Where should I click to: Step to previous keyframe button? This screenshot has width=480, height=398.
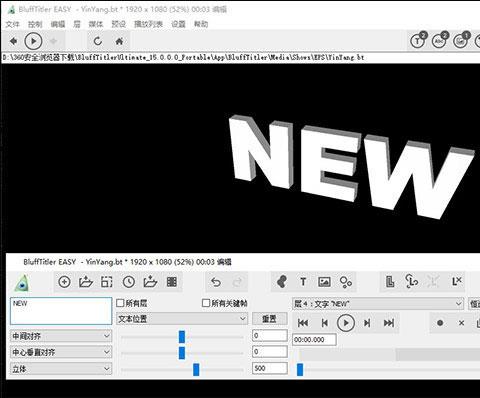(324, 323)
